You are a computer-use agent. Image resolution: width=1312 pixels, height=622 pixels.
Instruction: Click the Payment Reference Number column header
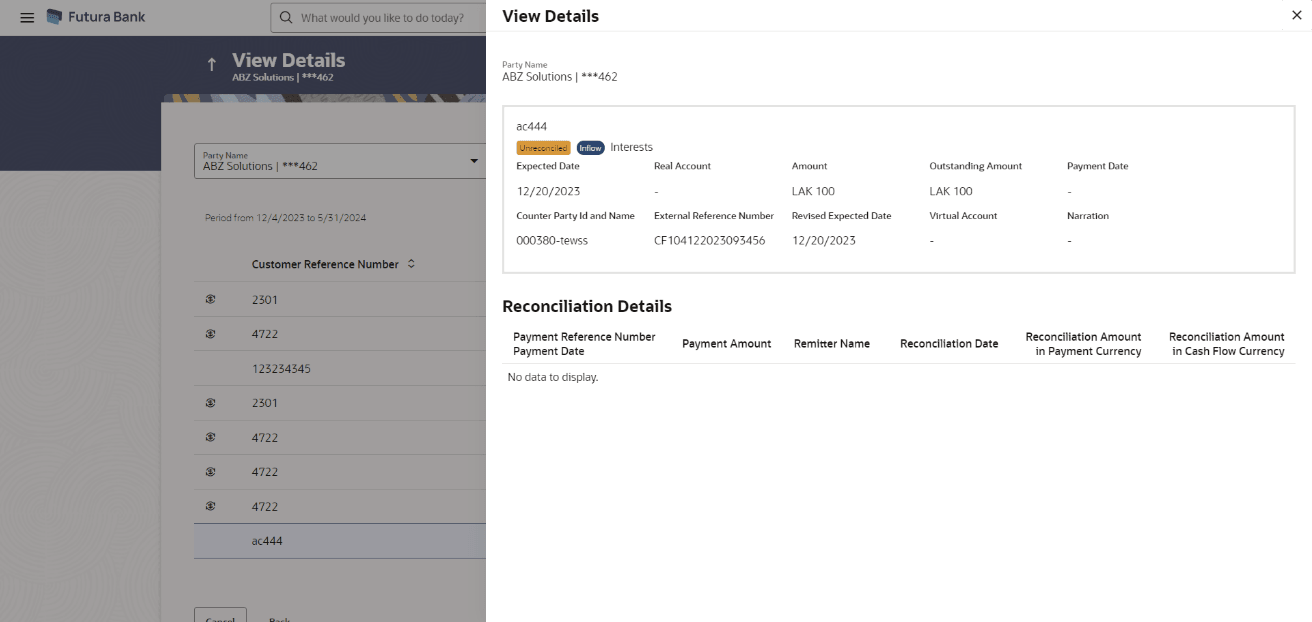click(x=584, y=337)
